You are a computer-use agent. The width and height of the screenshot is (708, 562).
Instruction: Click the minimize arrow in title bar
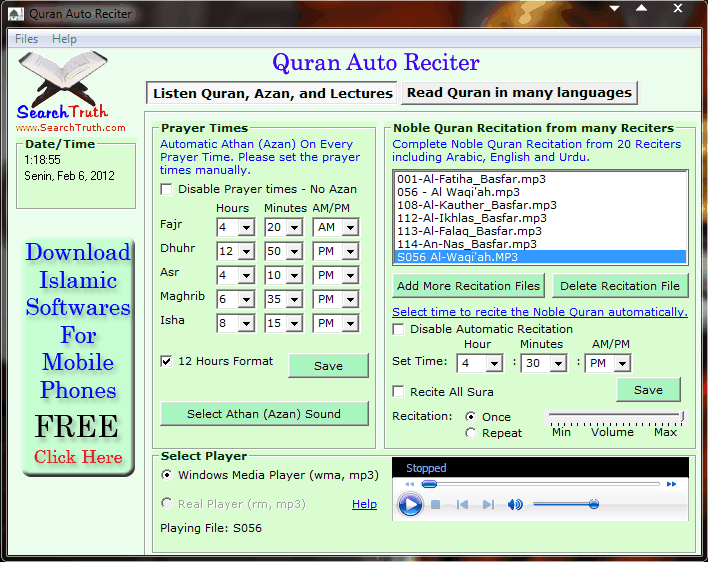click(615, 8)
